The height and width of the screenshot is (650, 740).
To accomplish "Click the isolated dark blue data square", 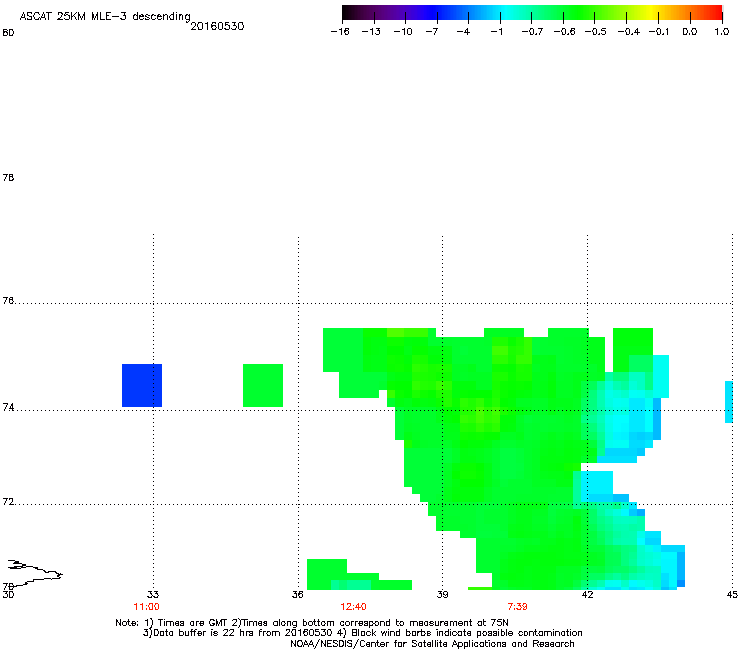I will [142, 385].
